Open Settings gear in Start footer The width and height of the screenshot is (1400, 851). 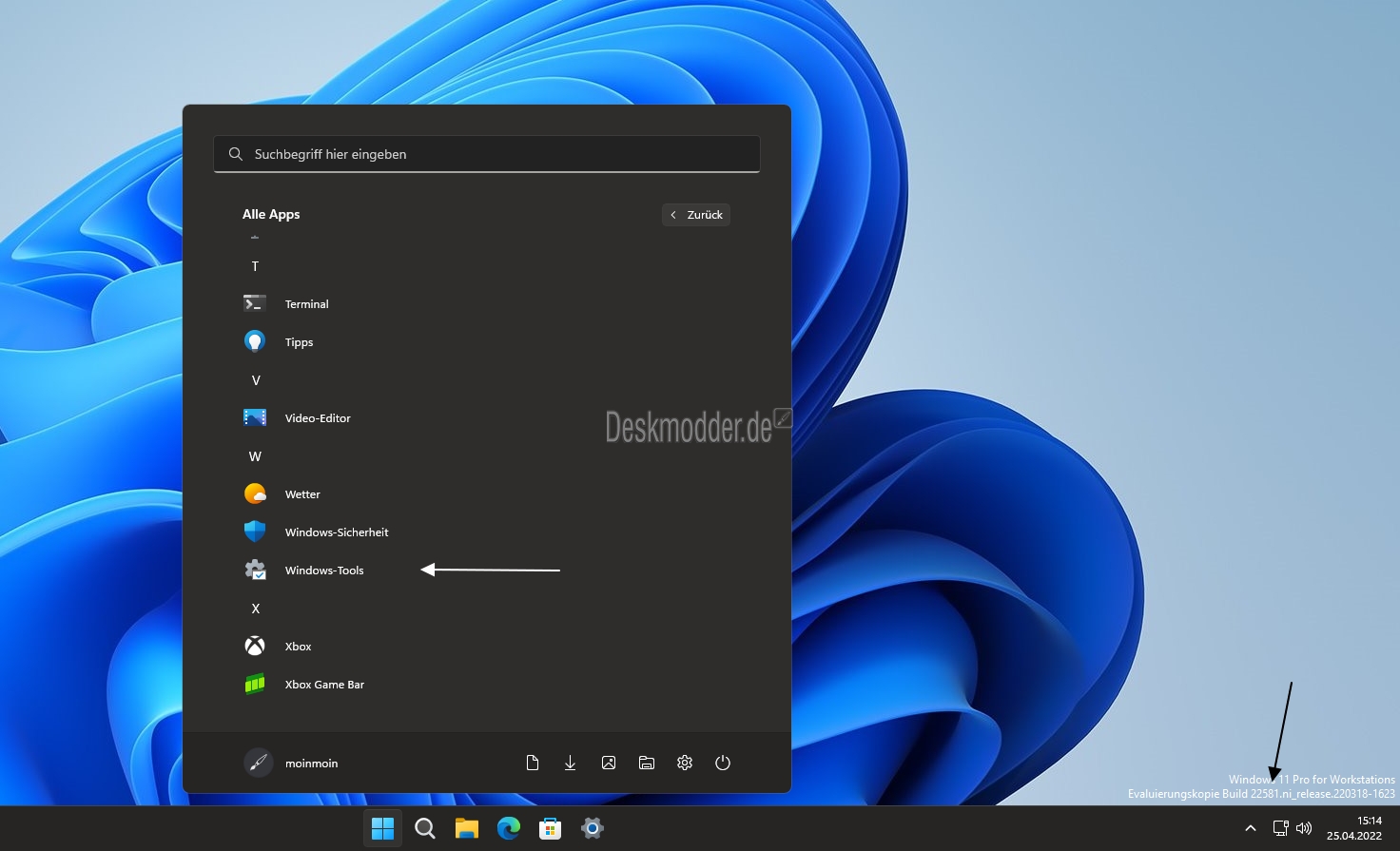[x=685, y=763]
